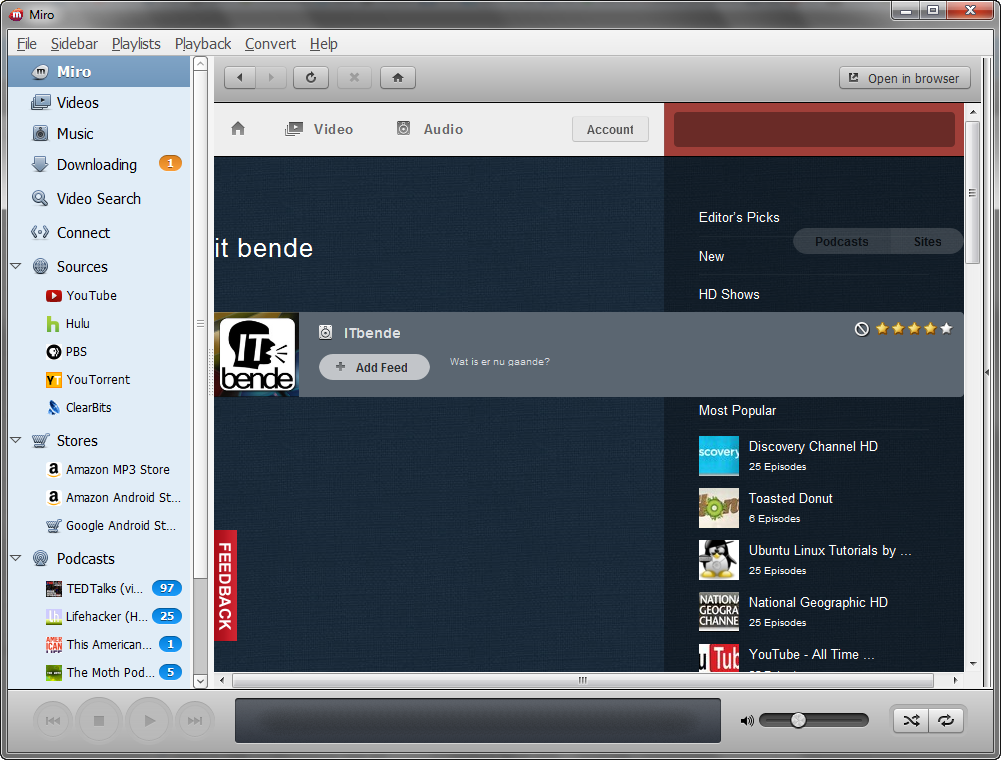Reload the current guide page

(x=311, y=77)
